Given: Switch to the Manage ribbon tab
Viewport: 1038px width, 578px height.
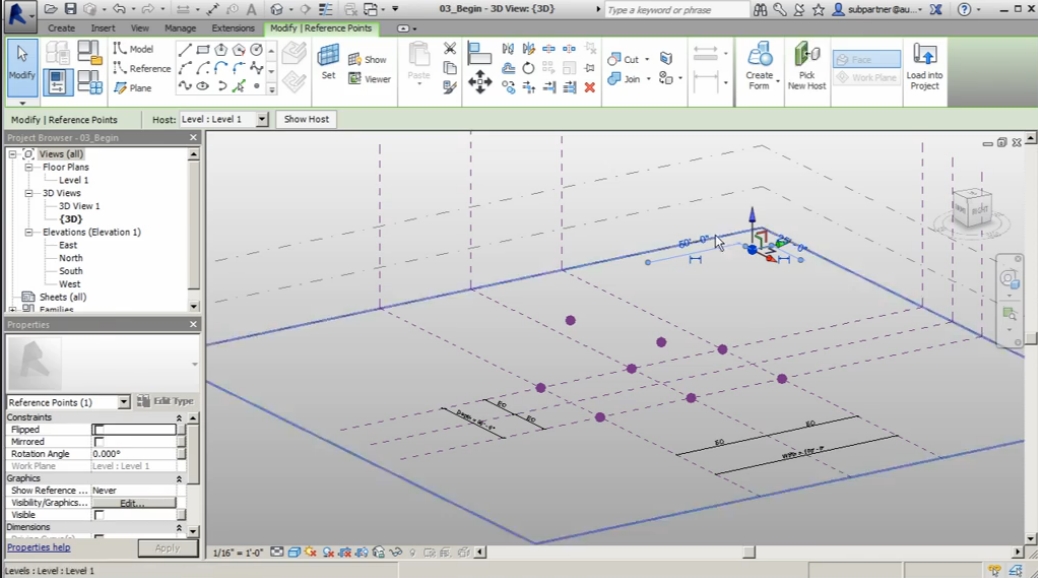Looking at the screenshot, I should (180, 28).
